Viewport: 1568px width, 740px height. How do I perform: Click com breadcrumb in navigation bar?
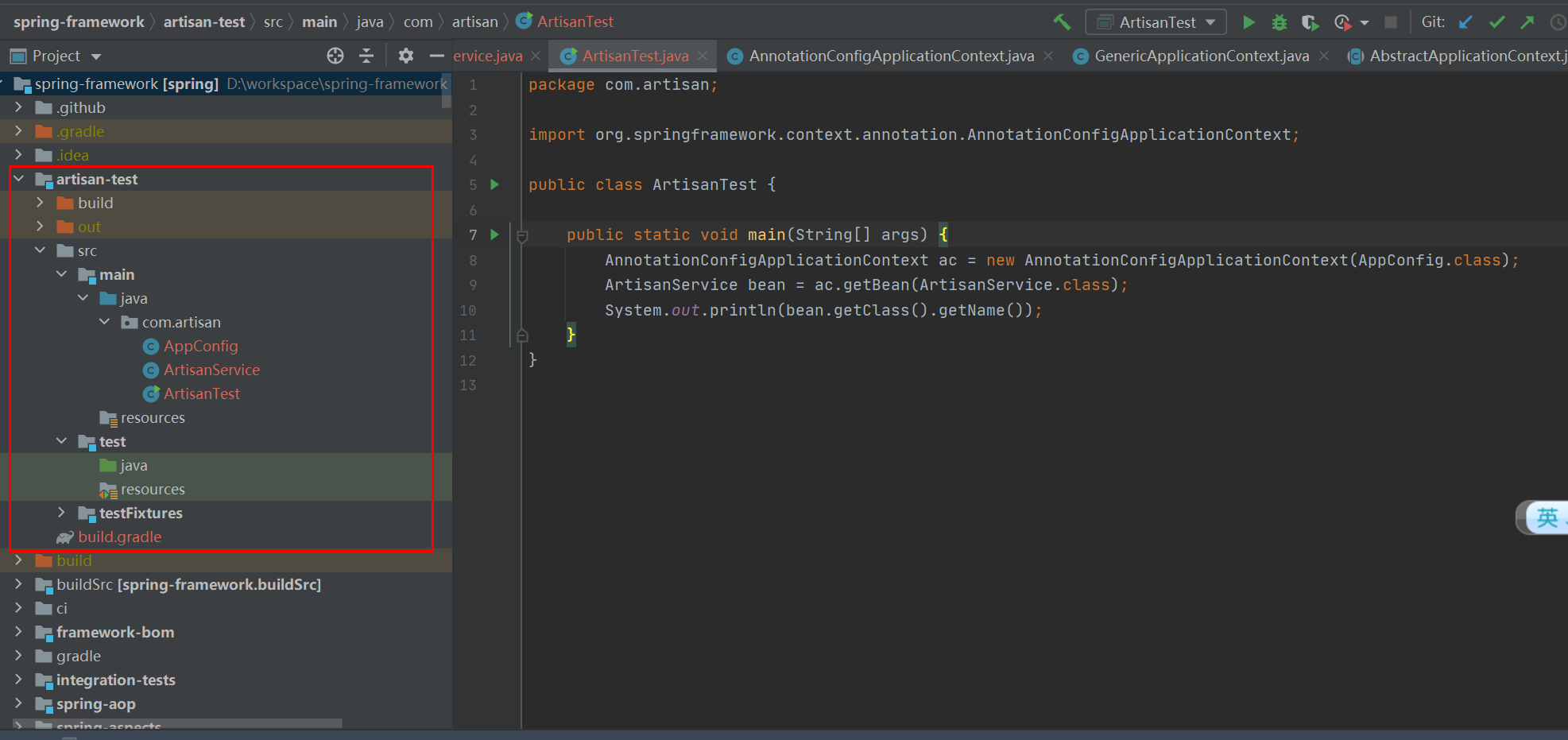(x=418, y=21)
